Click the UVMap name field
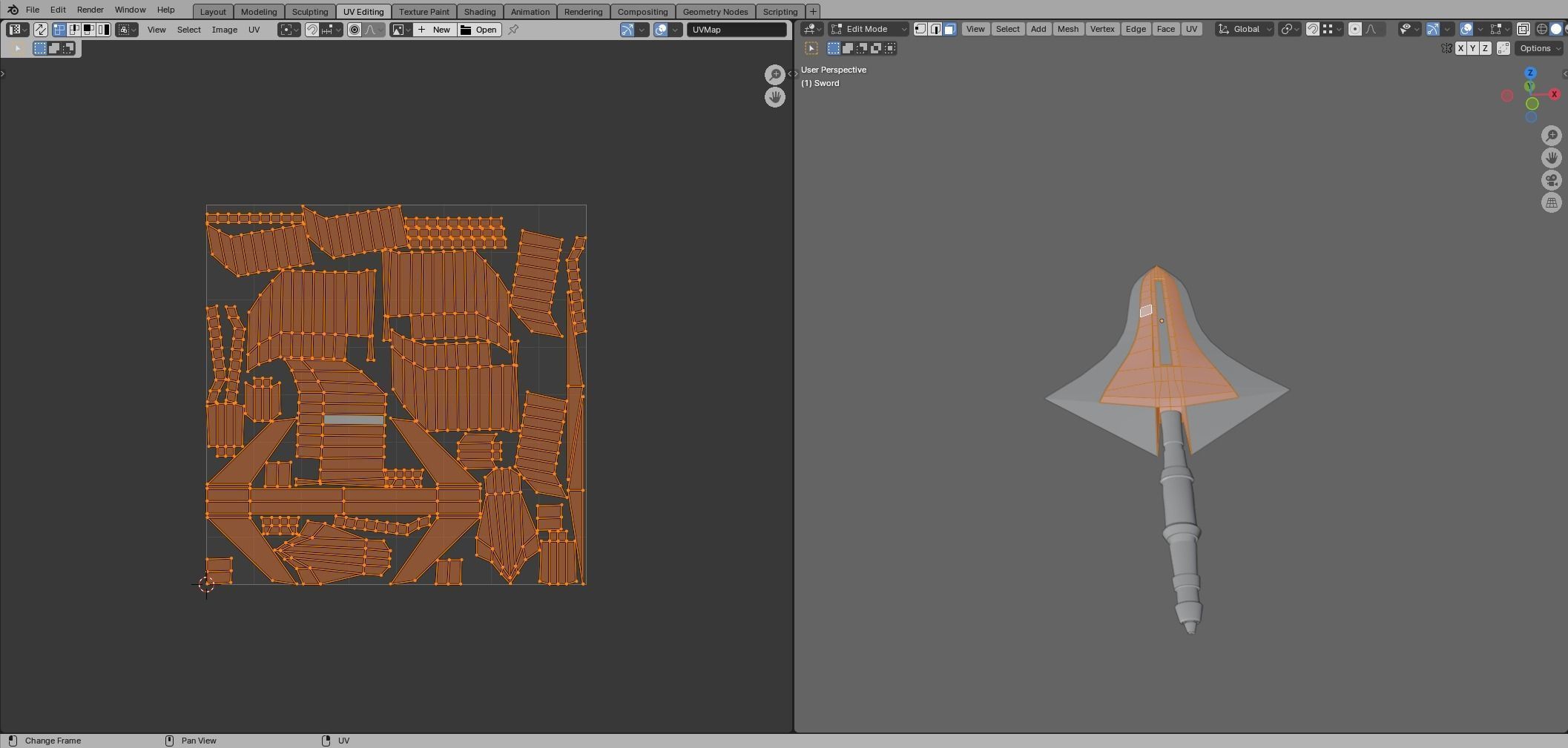Screen dimensions: 1568x748 737,30
